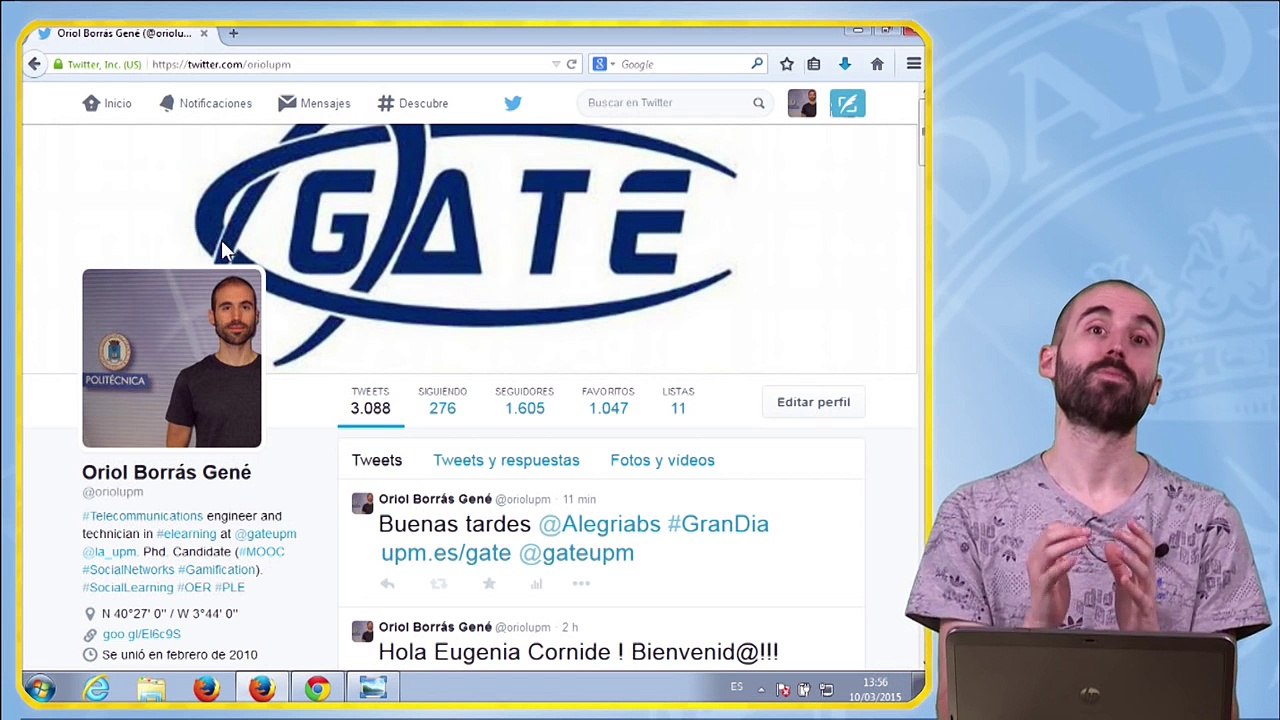
Task: Click the #elearning hashtag in the bio
Action: click(x=186, y=534)
